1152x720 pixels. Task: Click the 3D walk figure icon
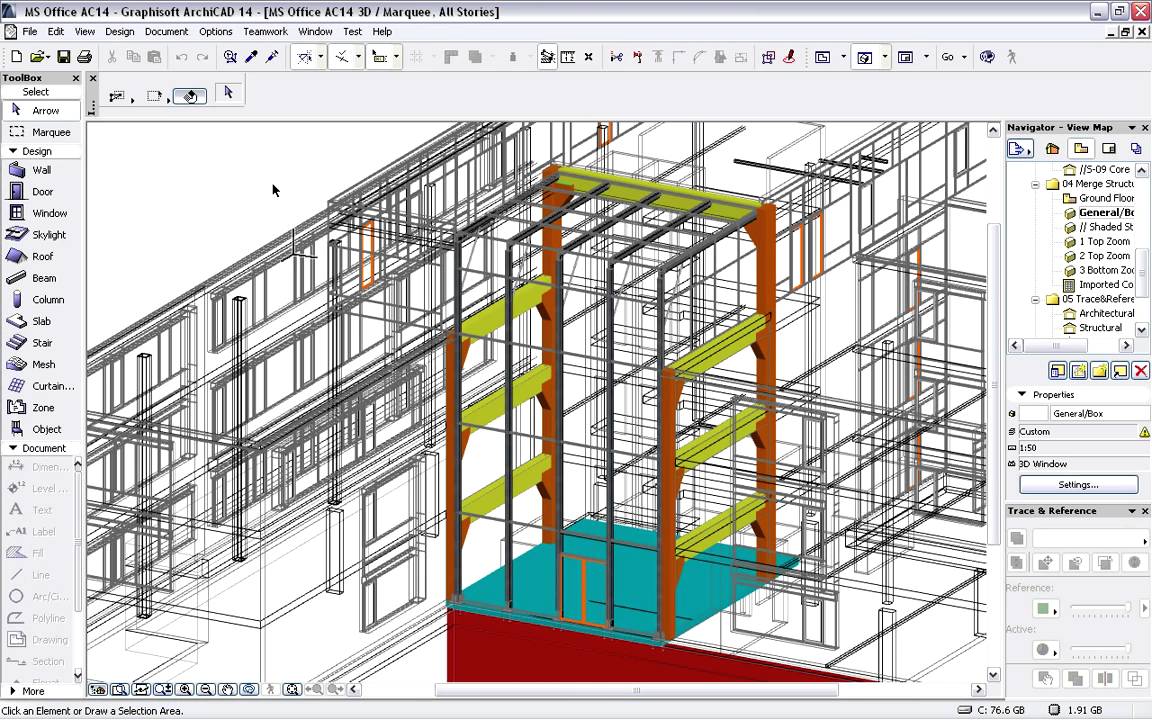pos(1012,57)
